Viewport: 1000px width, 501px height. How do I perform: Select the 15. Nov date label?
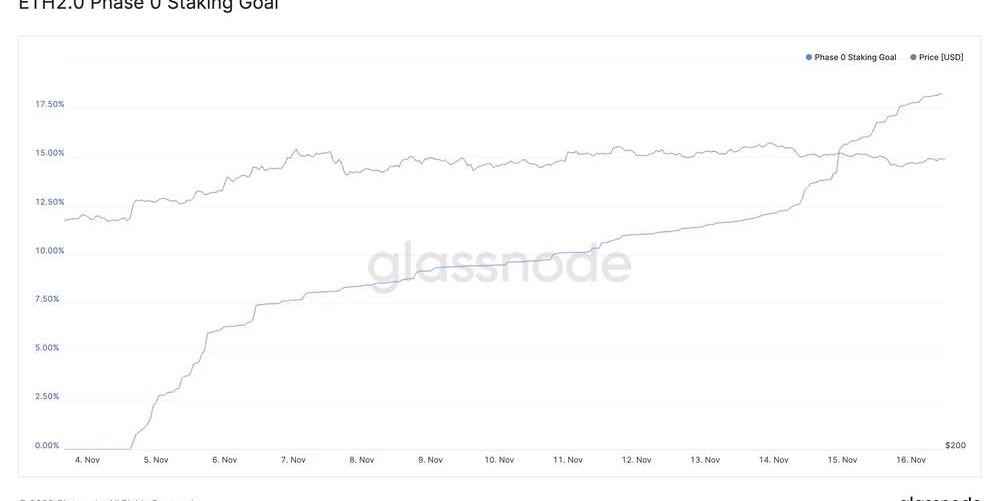[842, 460]
